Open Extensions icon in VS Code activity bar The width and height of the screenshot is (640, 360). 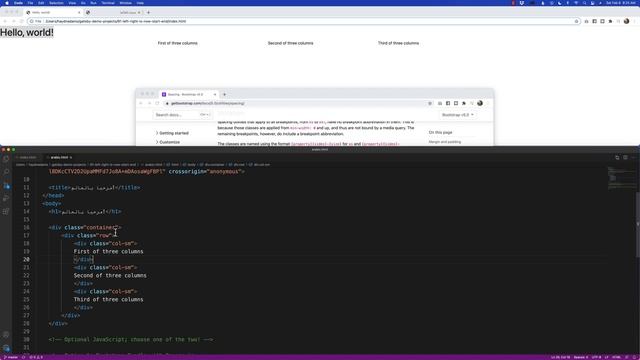coord(6,211)
